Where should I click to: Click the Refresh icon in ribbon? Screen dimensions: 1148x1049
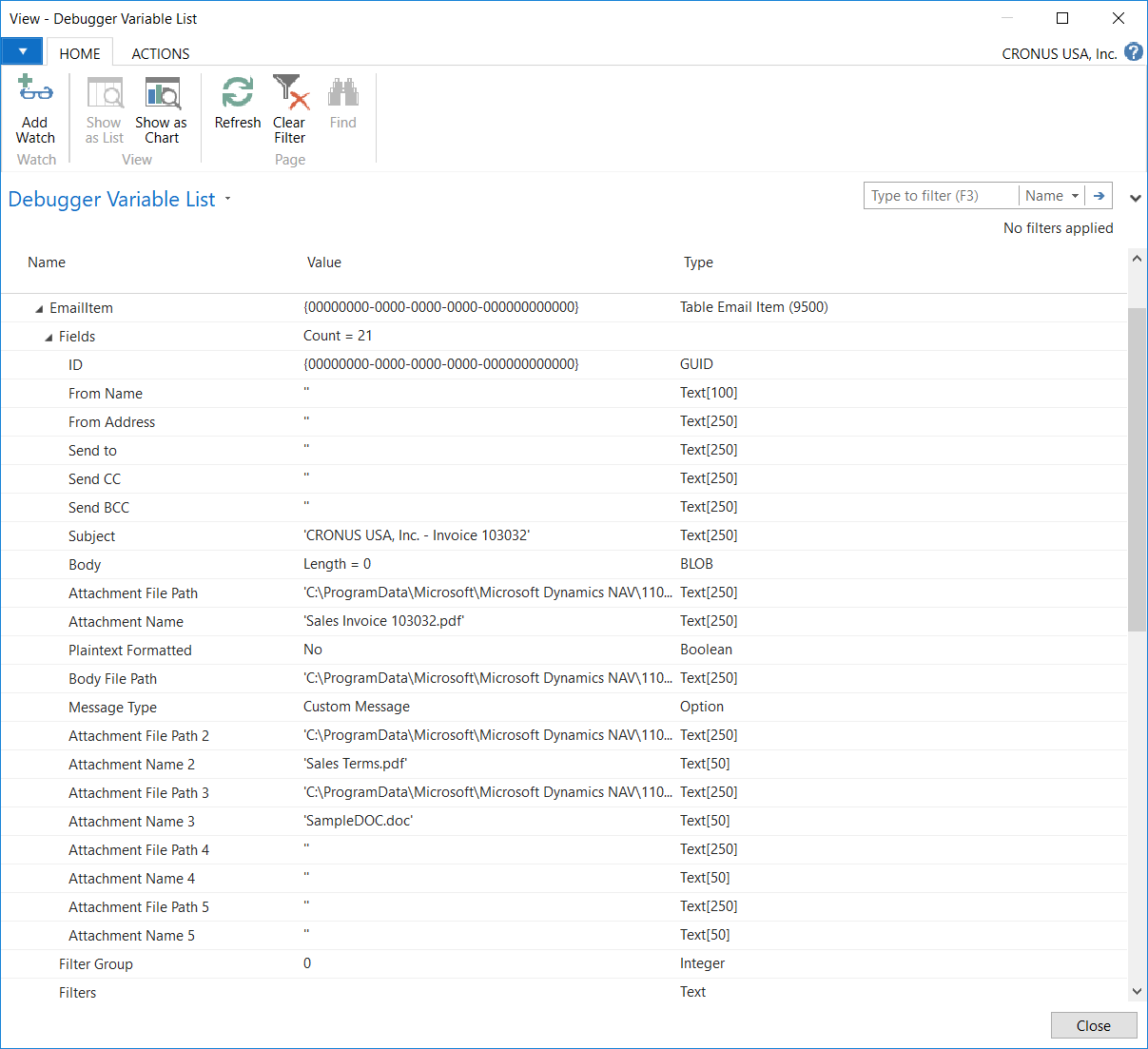pos(237,93)
